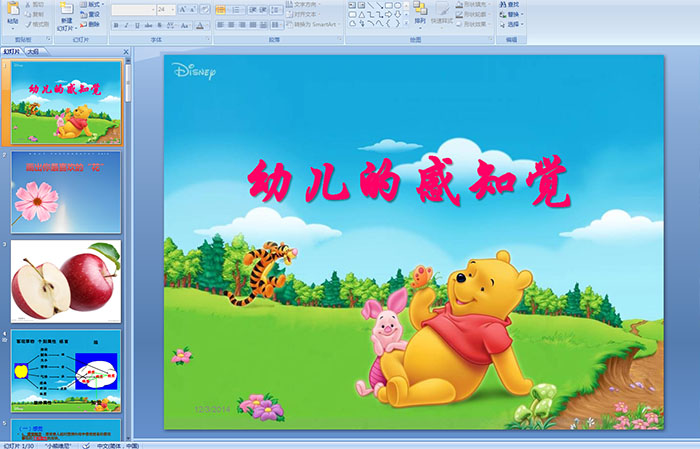The width and height of the screenshot is (700, 449).
Task: Select the Oval shape
Action: coord(397,5)
